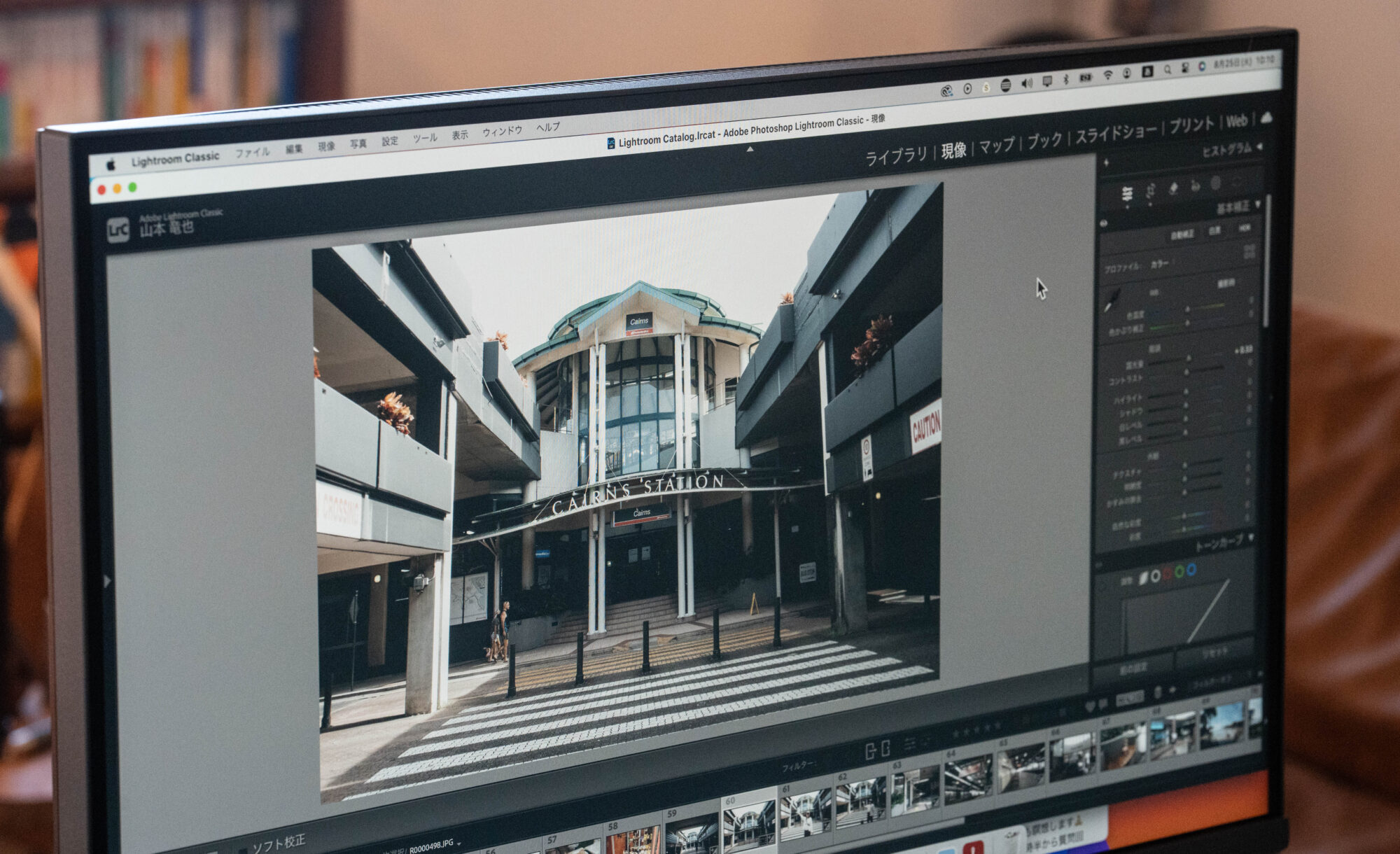Screen dimensions: 1400x854
Task: Open the Apple menu
Action: click(111, 165)
